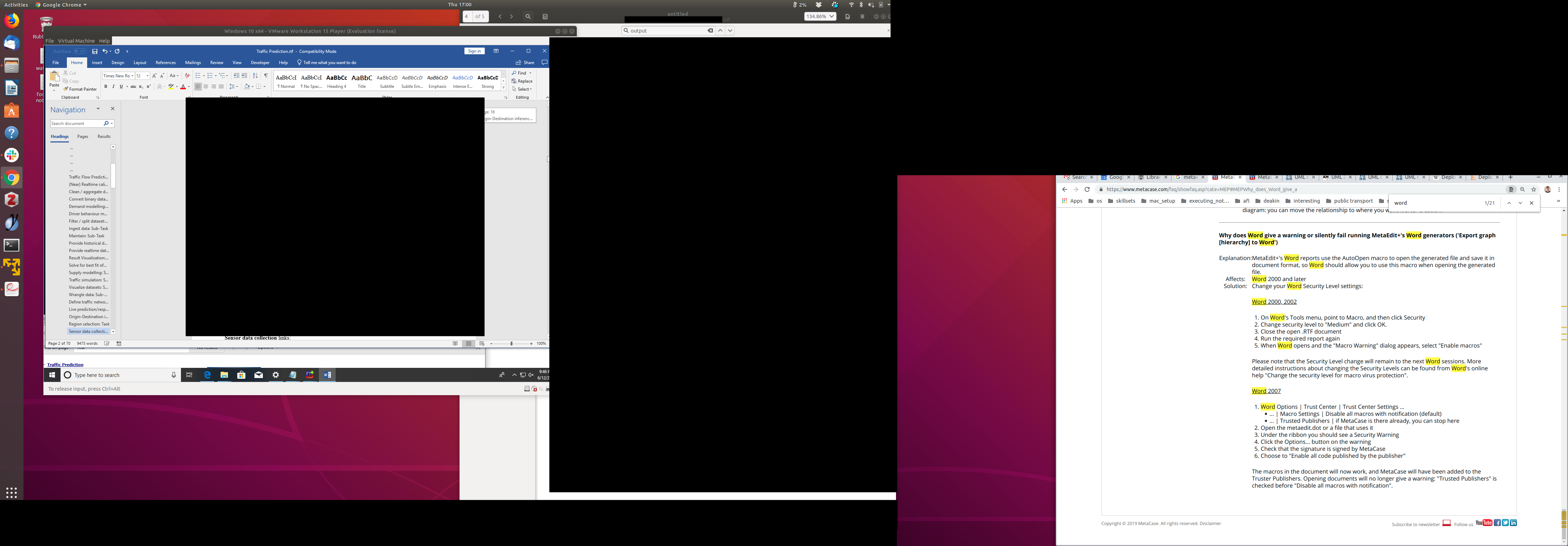This screenshot has height=546, width=1568.
Task: Click the Traffic Prediction hyperlink
Action: [x=65, y=365]
